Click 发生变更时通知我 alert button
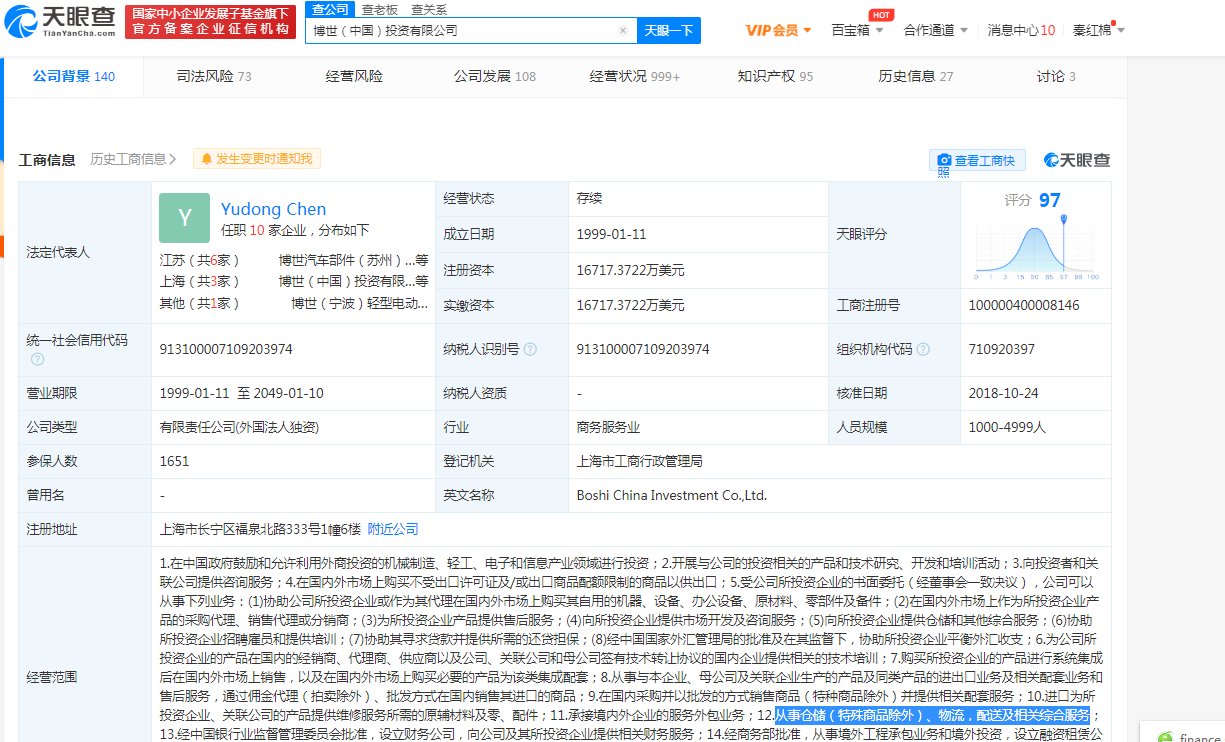 (257, 159)
